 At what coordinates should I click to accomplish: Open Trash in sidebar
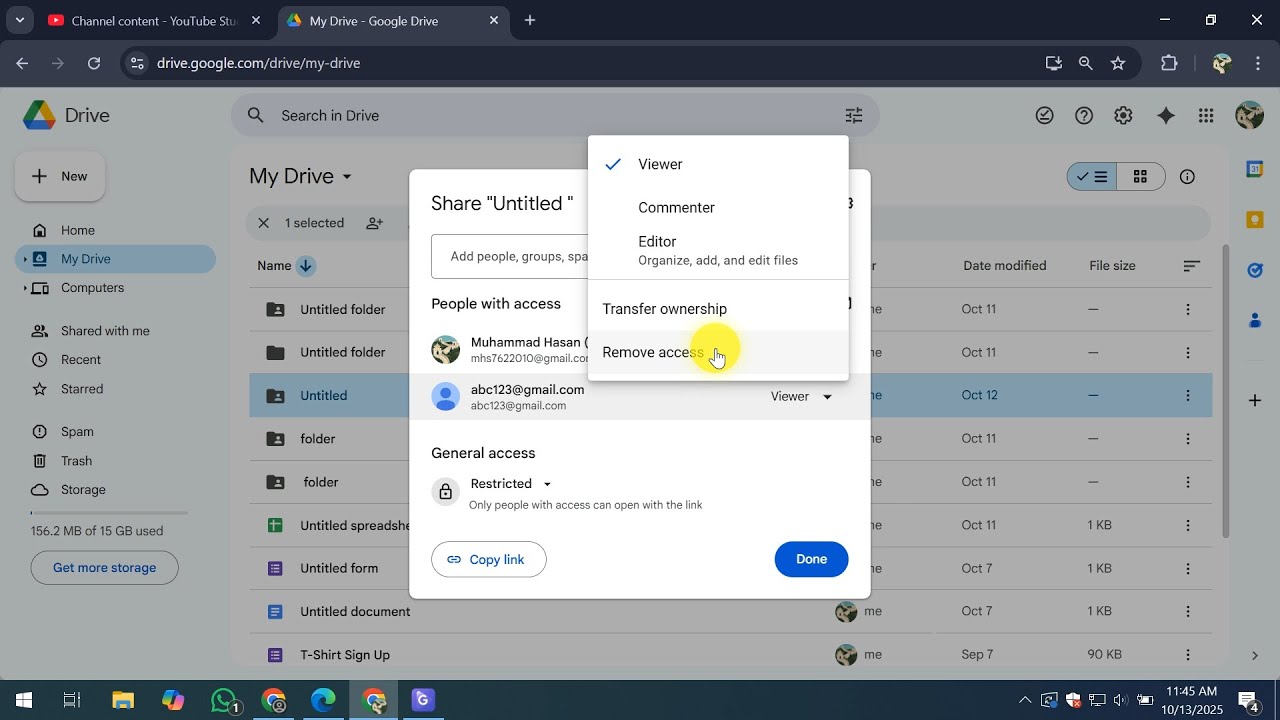[x=115, y=461]
